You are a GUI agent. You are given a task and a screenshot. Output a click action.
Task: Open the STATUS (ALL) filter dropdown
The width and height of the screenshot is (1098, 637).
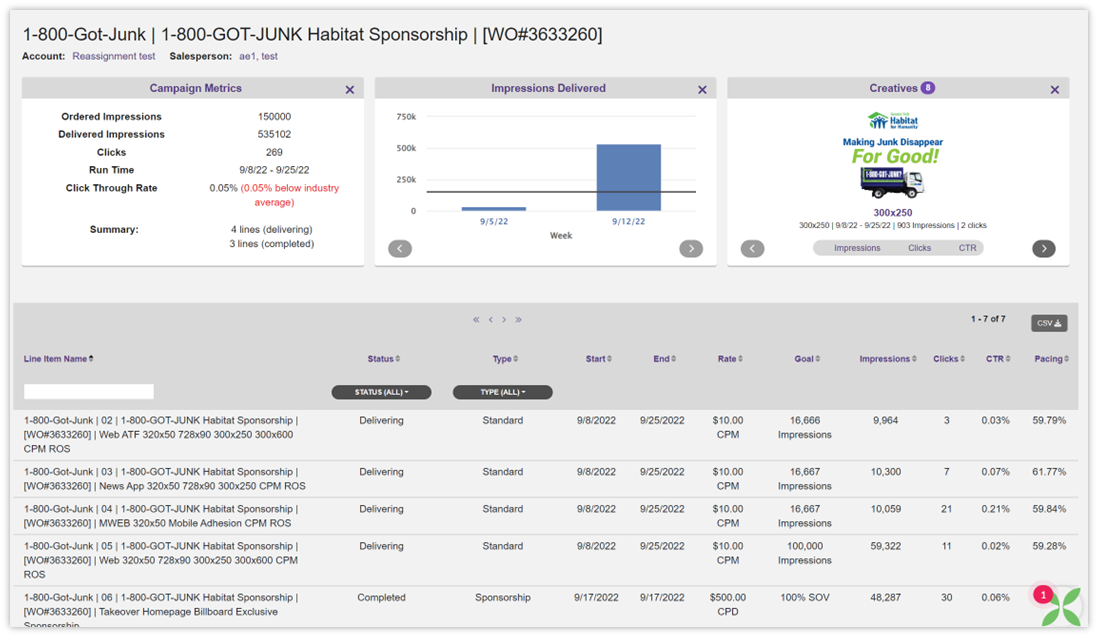381,392
